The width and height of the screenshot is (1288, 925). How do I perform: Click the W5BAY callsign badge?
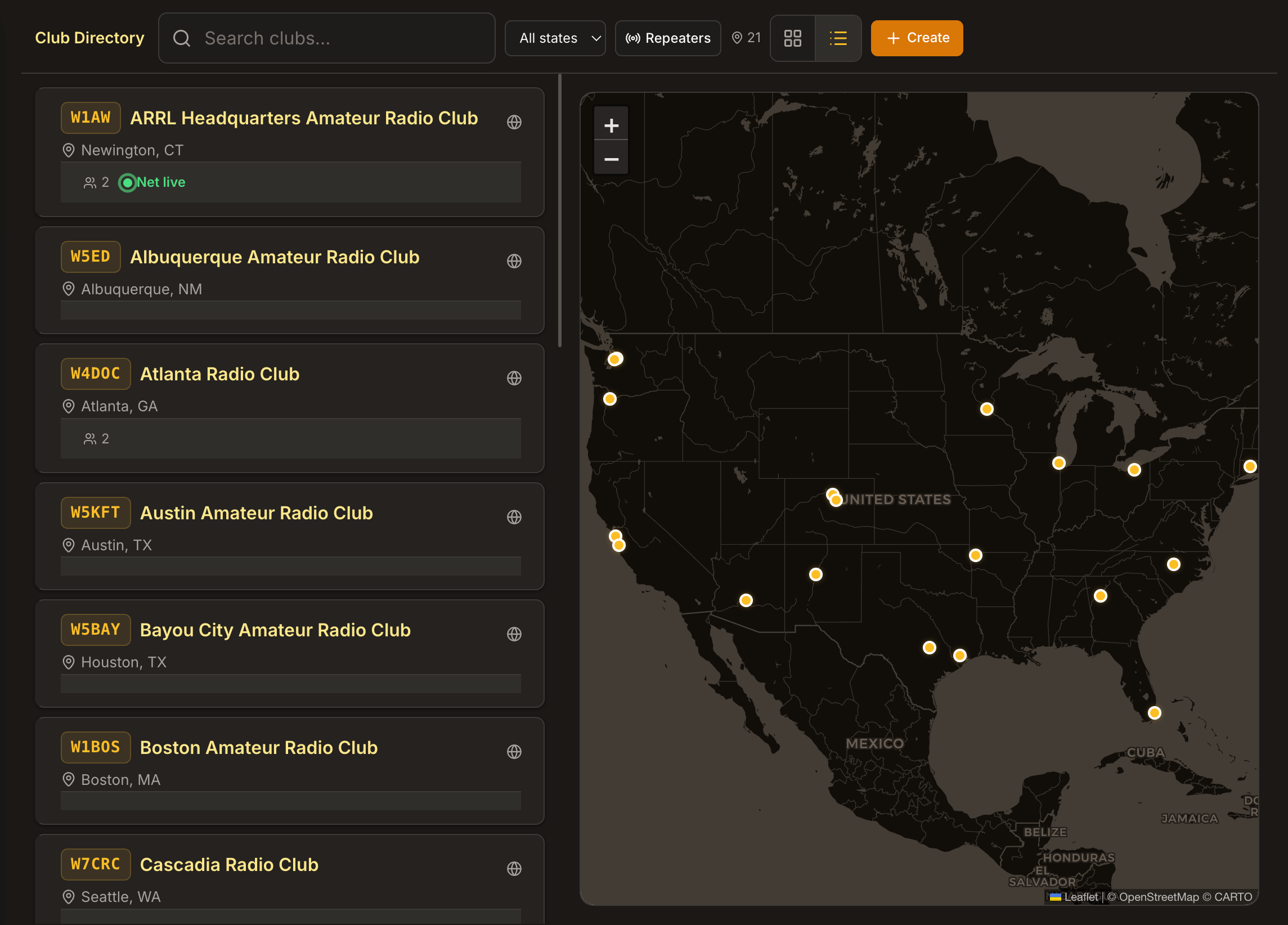[96, 630]
